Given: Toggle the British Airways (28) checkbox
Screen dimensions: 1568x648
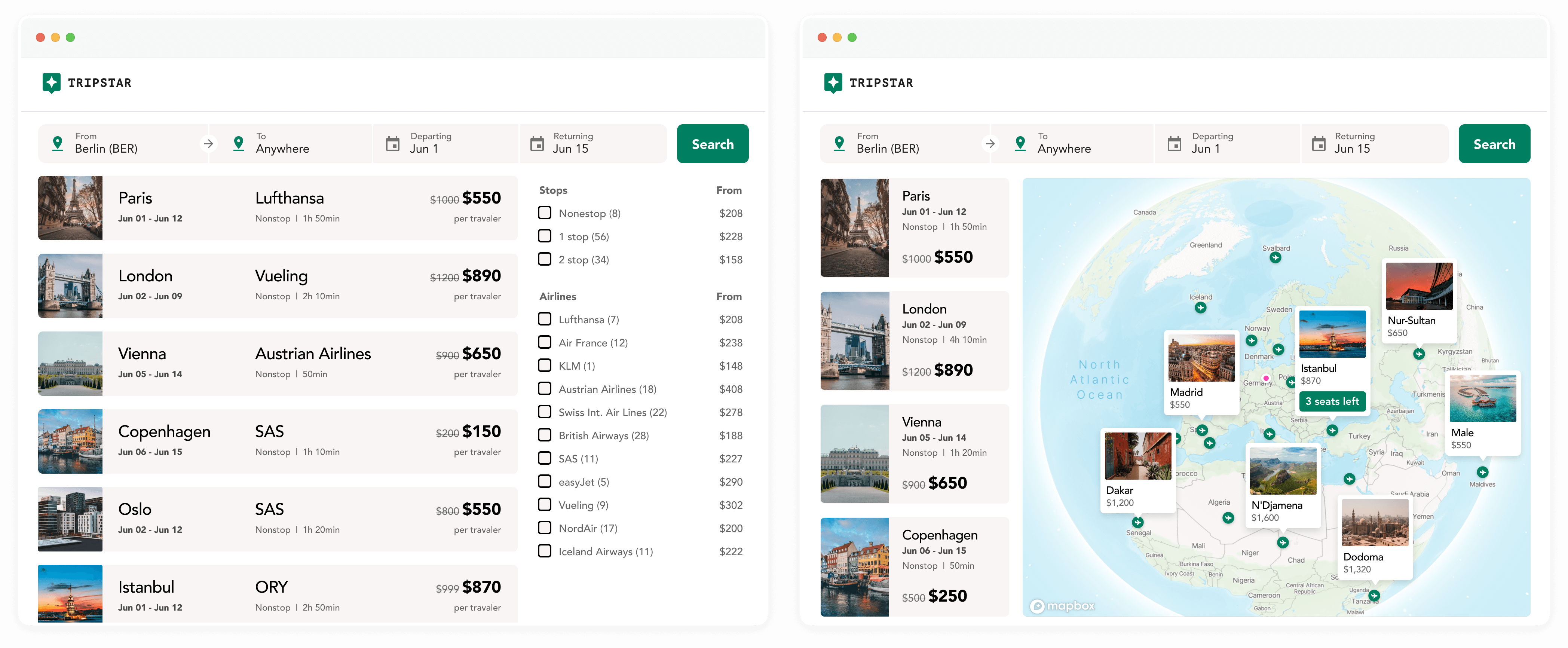Looking at the screenshot, I should 545,435.
